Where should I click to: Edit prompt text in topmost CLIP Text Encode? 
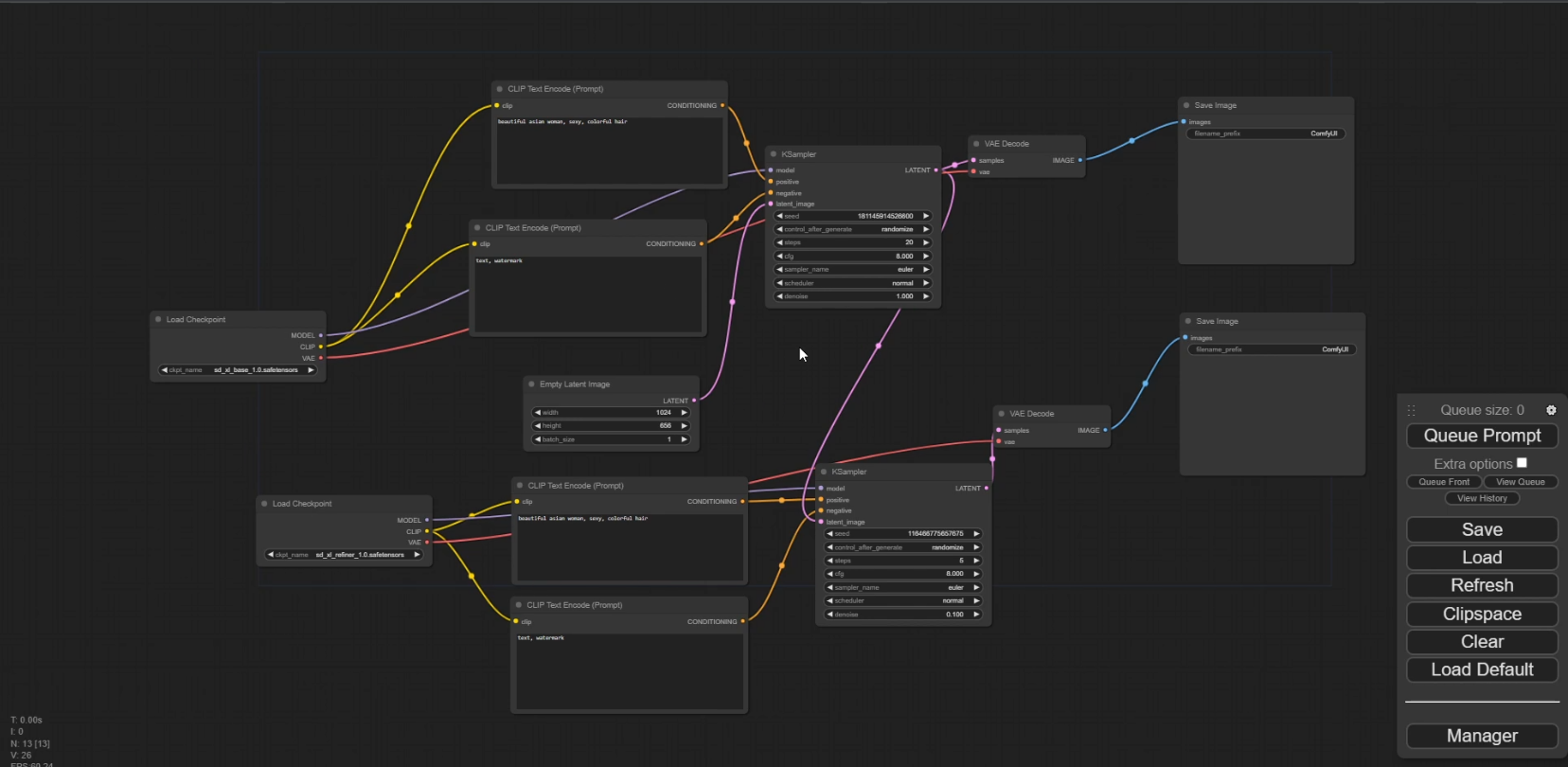tap(610, 150)
